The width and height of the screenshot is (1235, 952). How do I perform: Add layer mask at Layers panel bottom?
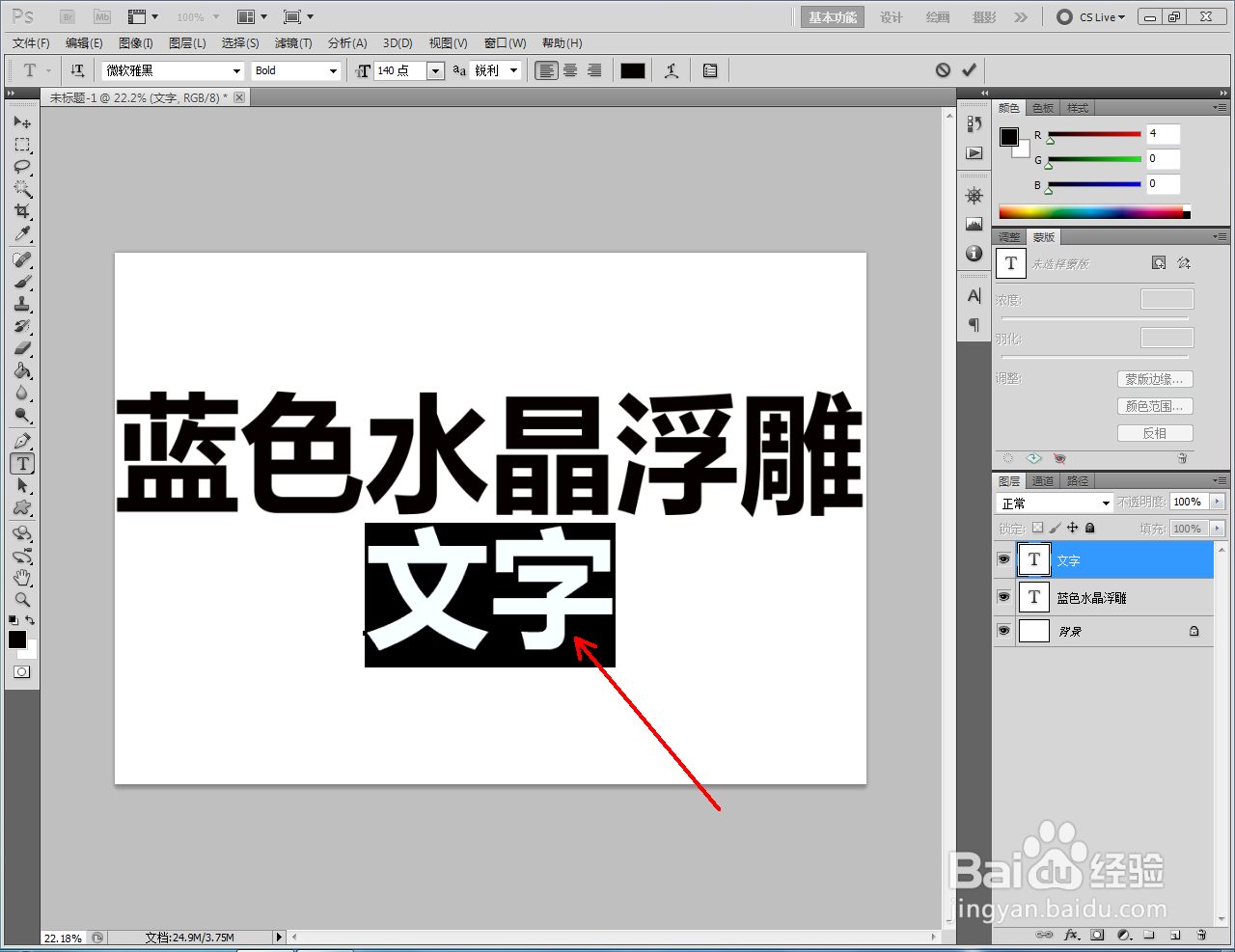point(1097,935)
